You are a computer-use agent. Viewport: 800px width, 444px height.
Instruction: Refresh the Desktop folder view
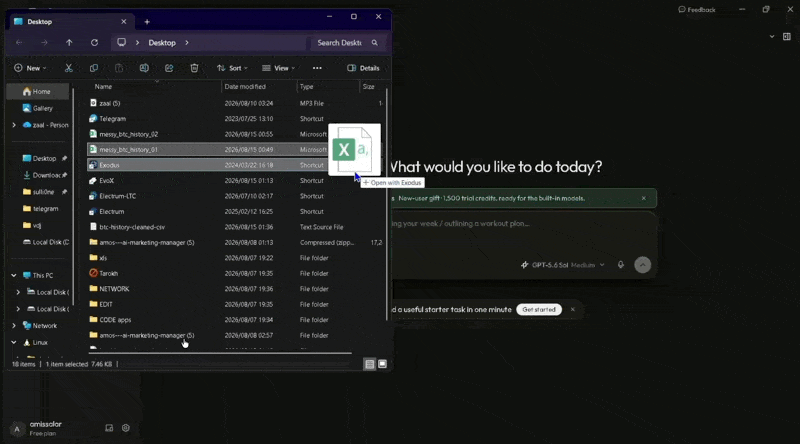(94, 43)
